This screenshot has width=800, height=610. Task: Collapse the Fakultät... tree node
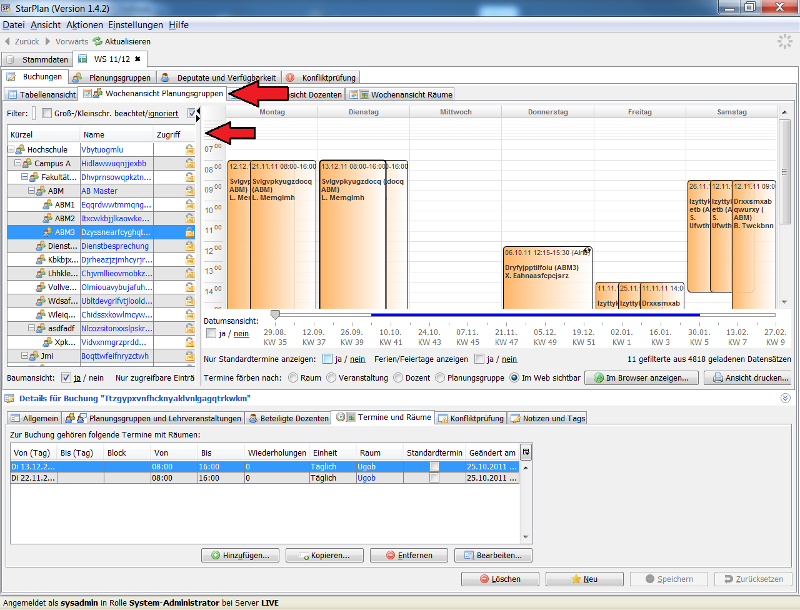pyautogui.click(x=24, y=177)
